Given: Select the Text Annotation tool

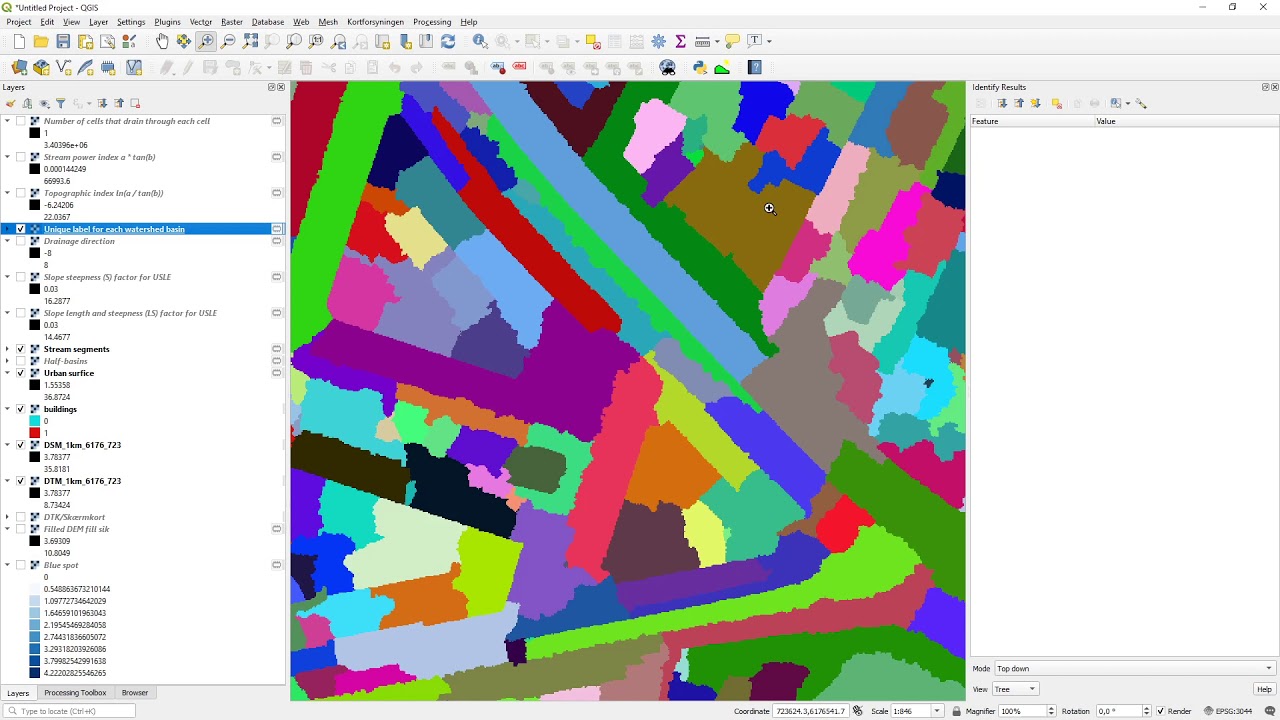Looking at the screenshot, I should [x=754, y=41].
